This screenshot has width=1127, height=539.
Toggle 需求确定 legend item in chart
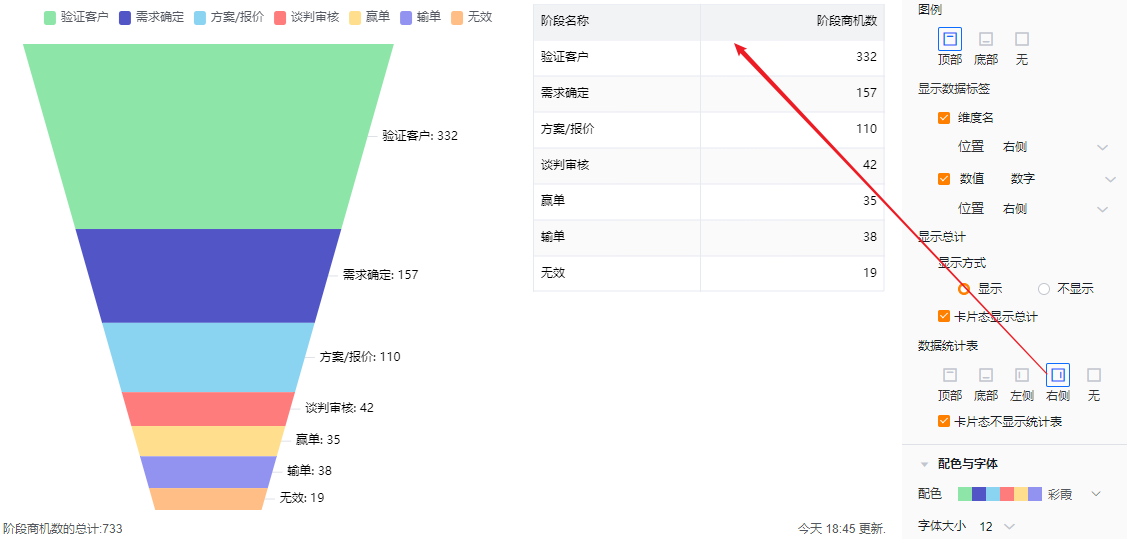pos(152,17)
